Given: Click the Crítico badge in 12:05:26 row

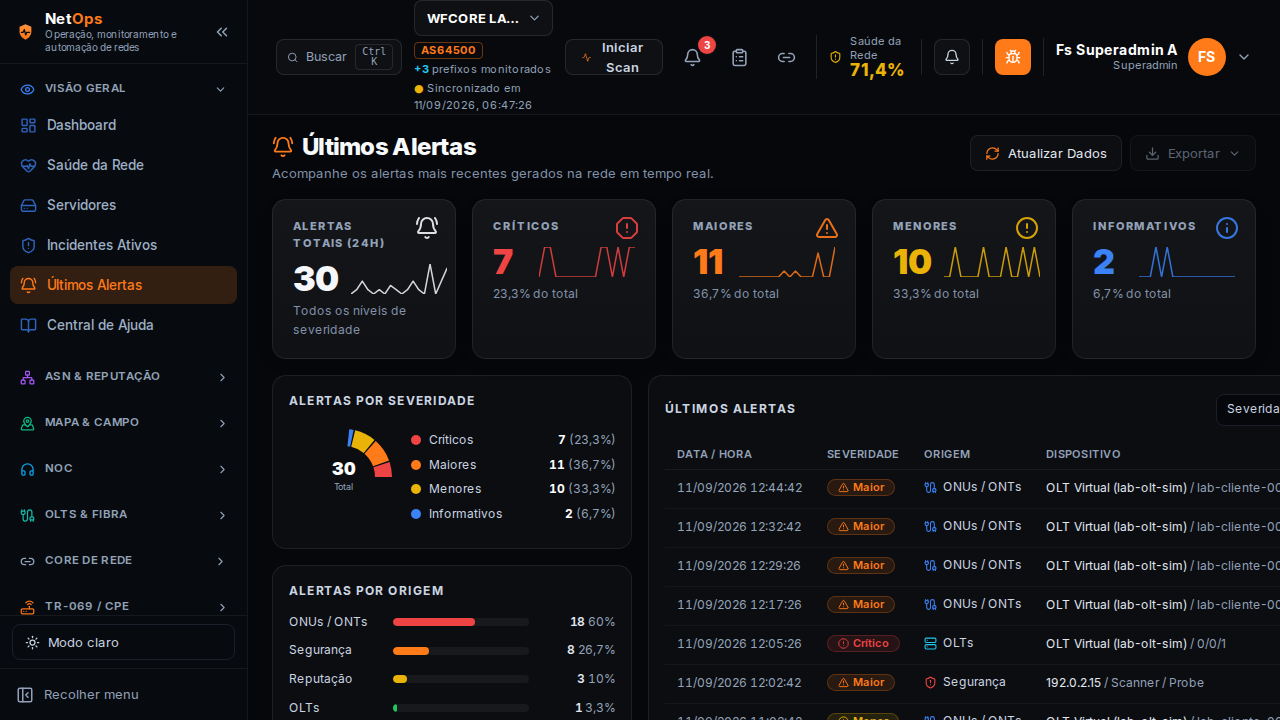Looking at the screenshot, I should coord(863,643).
